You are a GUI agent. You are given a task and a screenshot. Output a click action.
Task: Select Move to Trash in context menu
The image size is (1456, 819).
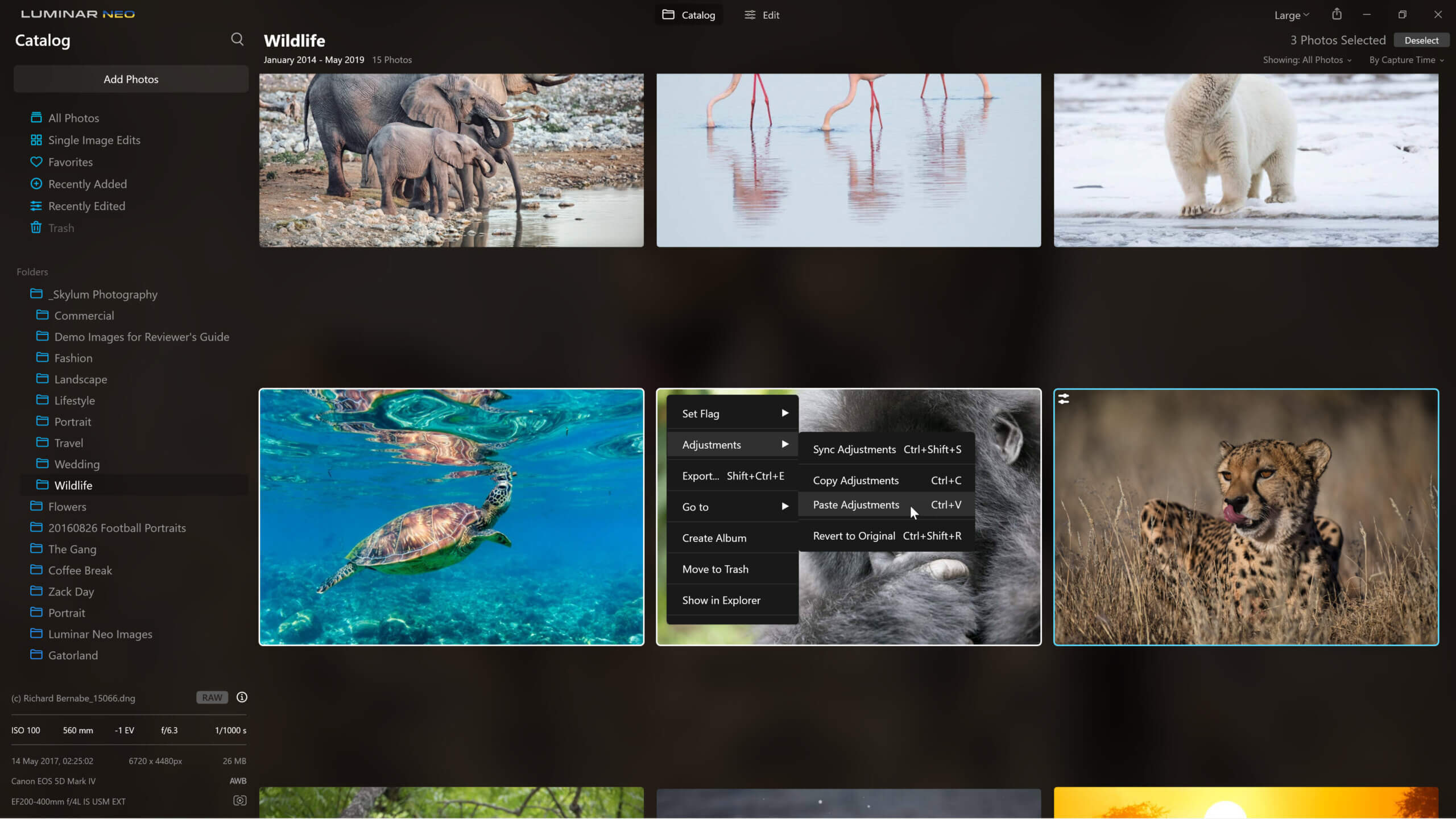click(715, 569)
